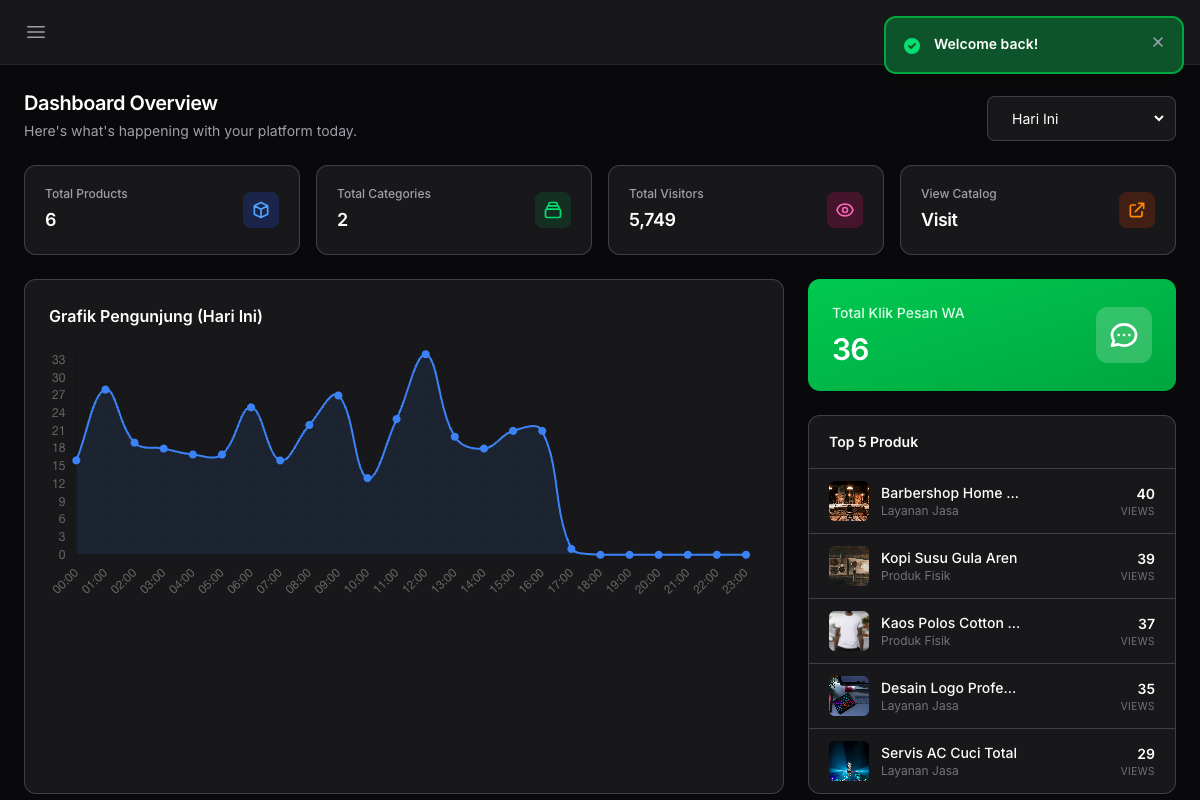This screenshot has height=800, width=1200.
Task: Open the Total Categories card
Action: click(454, 210)
